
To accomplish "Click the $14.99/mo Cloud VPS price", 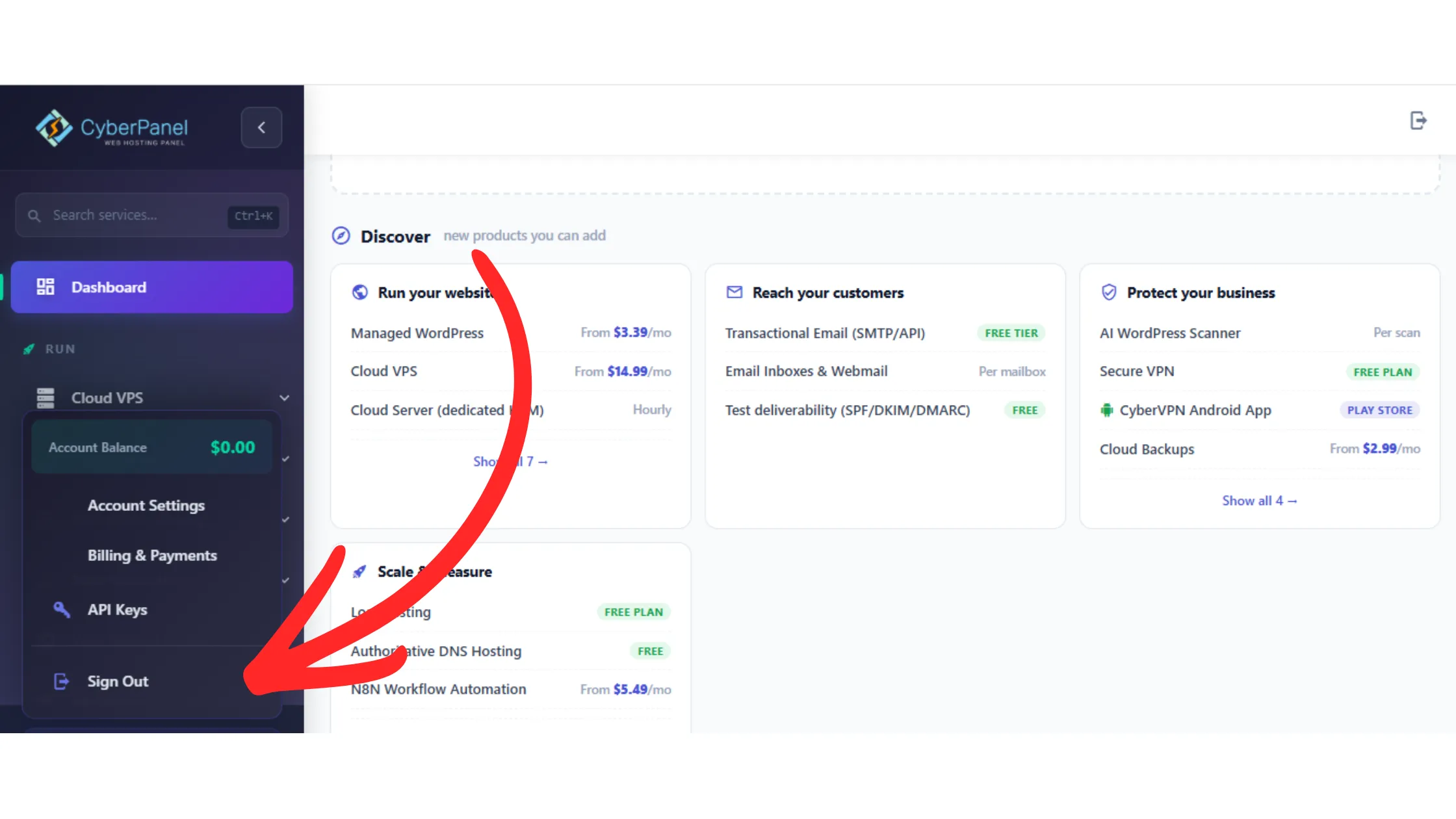I will coord(639,371).
